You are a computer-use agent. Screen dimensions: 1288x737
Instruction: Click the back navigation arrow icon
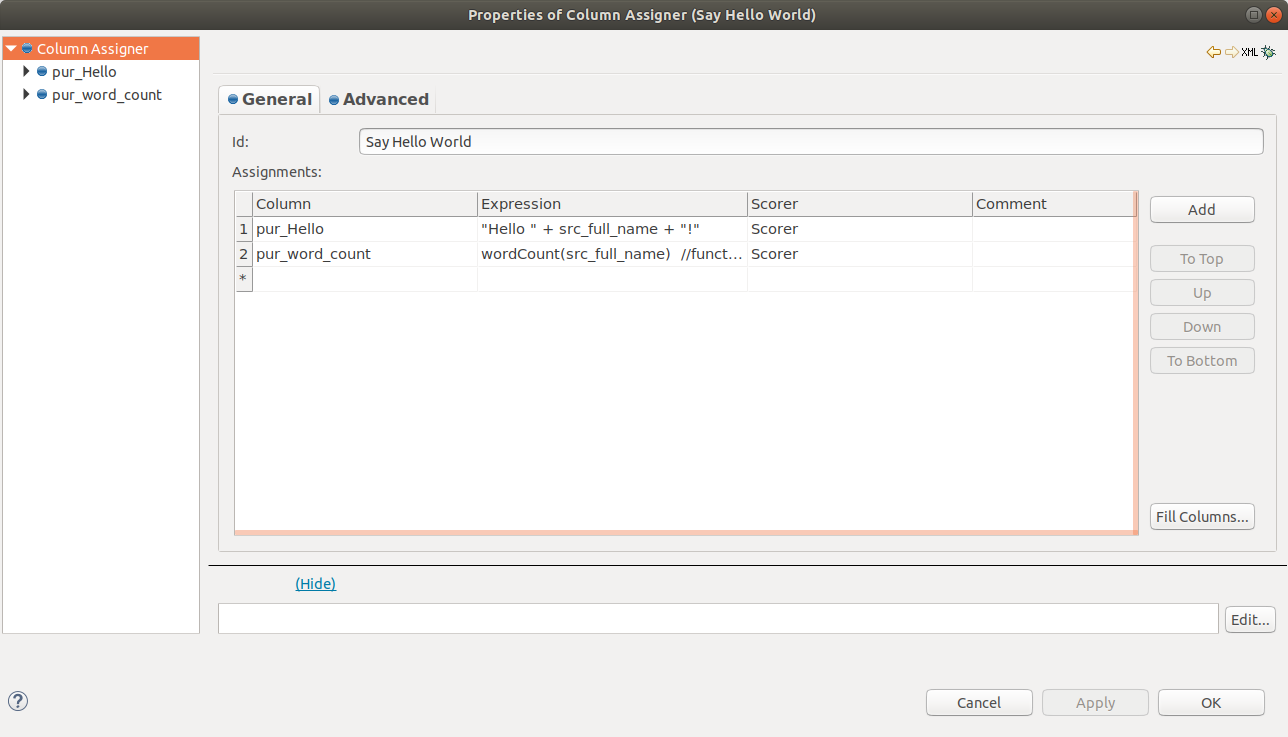coord(1213,51)
